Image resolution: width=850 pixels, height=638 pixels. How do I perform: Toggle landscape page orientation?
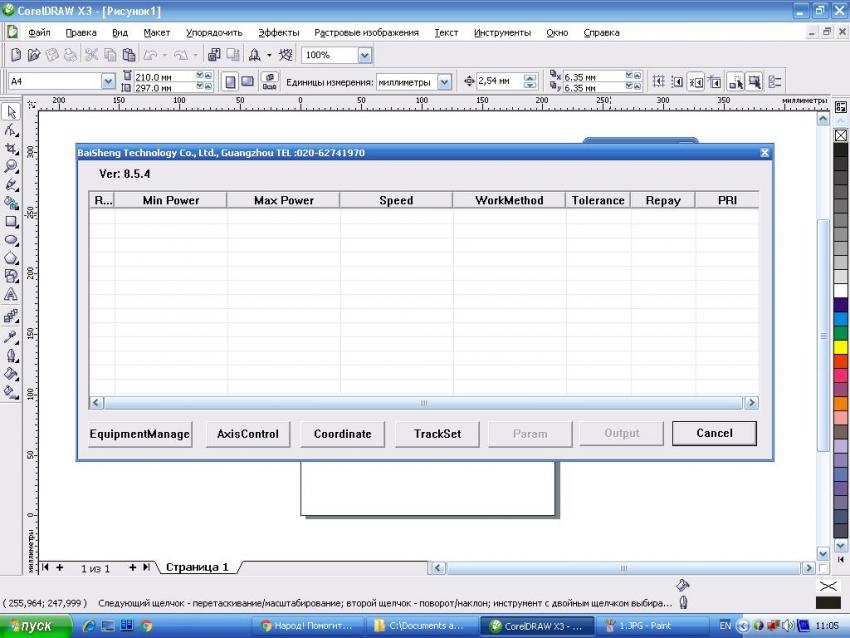(x=247, y=82)
